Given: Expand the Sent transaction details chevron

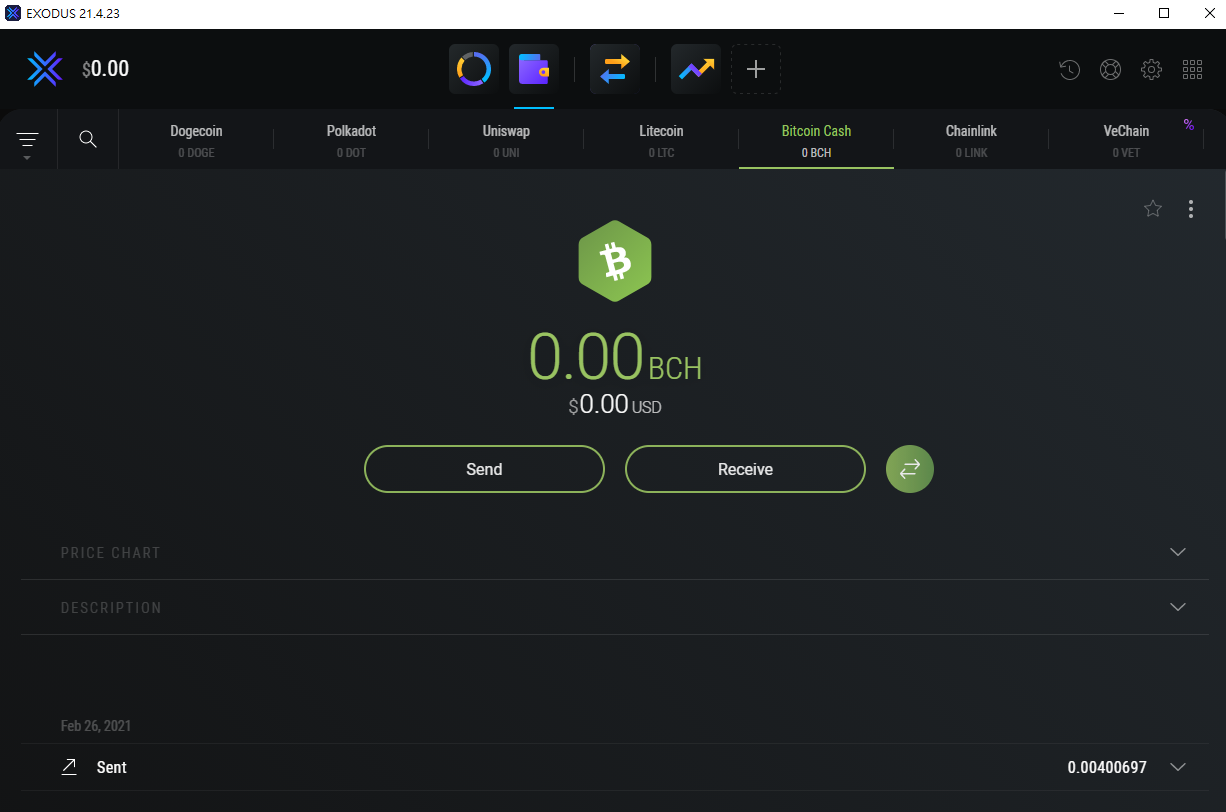Looking at the screenshot, I should point(1178,767).
